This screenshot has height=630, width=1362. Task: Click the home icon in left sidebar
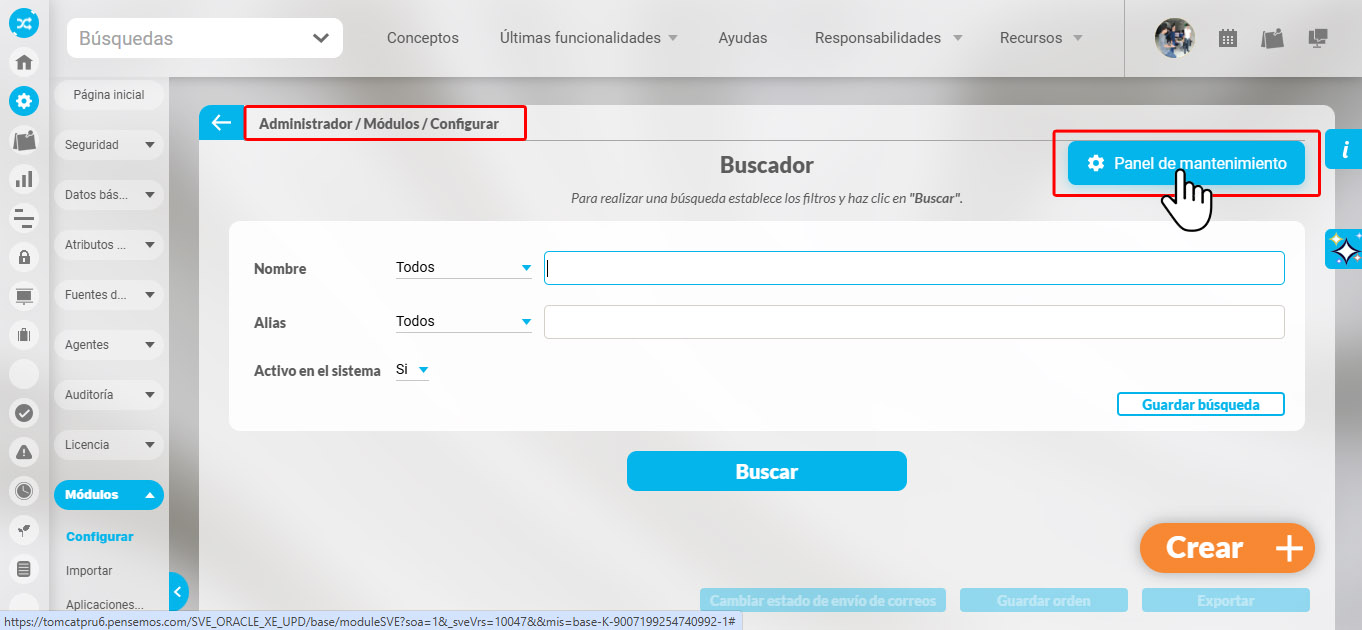pyautogui.click(x=24, y=62)
